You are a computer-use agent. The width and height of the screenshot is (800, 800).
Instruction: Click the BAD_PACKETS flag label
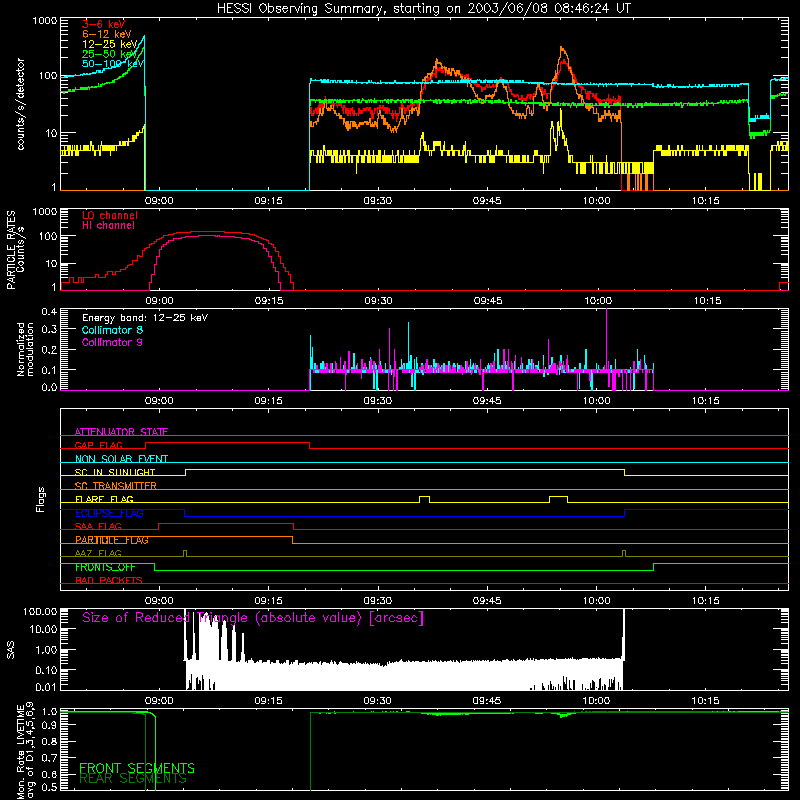[x=109, y=580]
